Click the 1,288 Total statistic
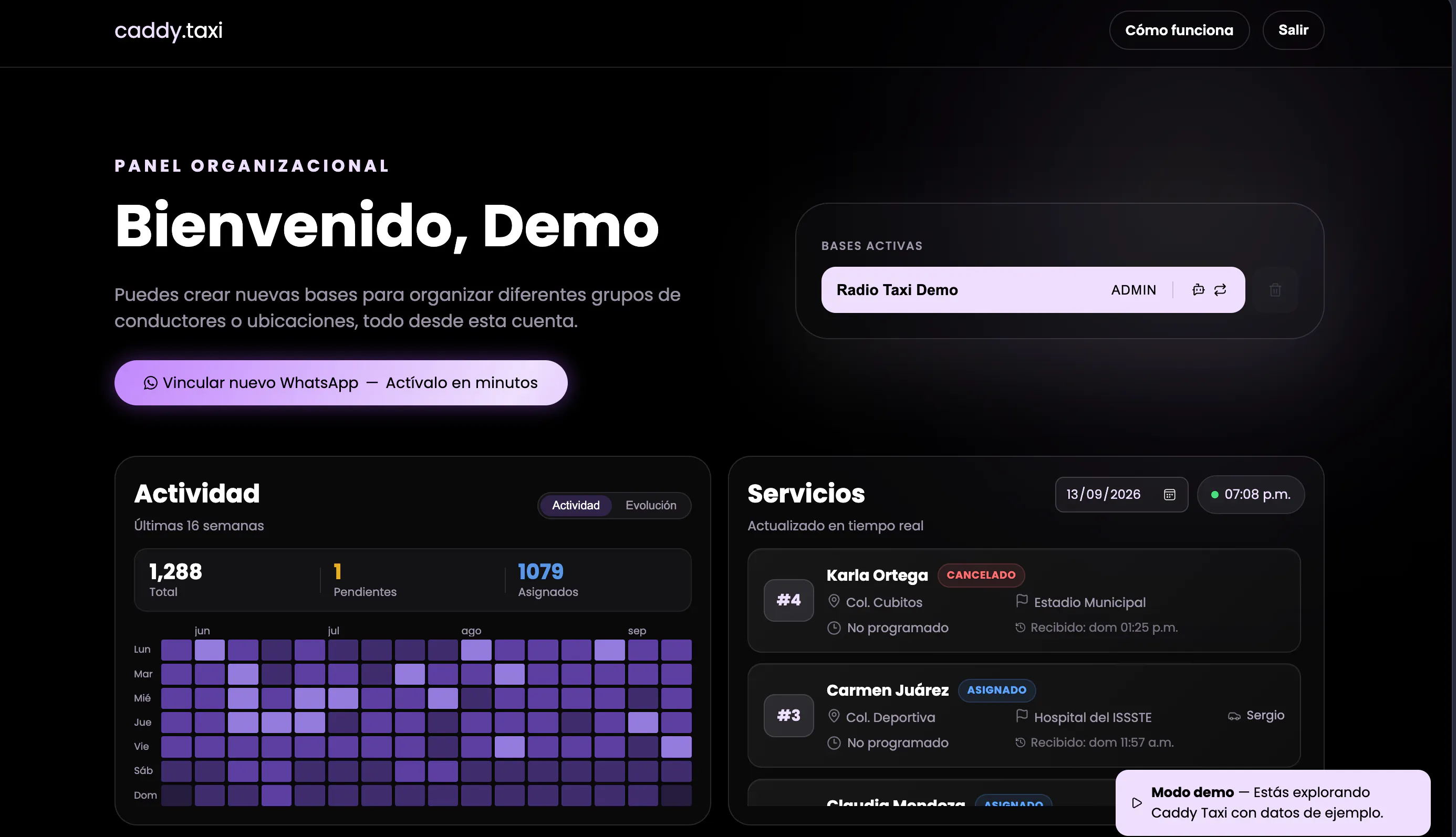The image size is (1456, 837). point(175,580)
